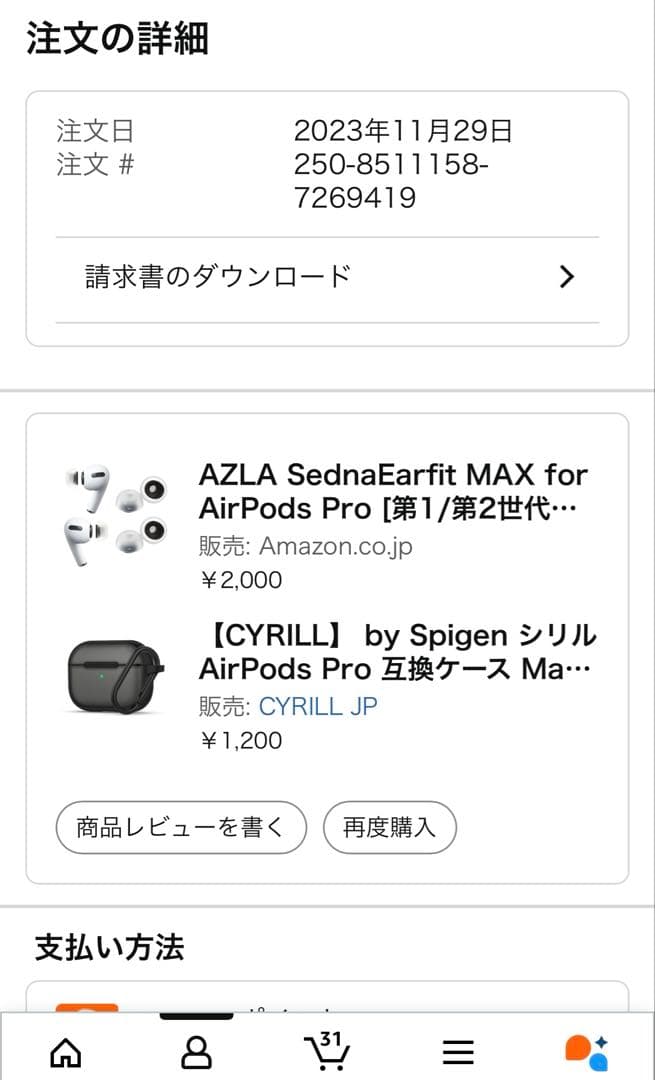View the shopping cart with 31 items
The image size is (655, 1080).
[x=327, y=1053]
